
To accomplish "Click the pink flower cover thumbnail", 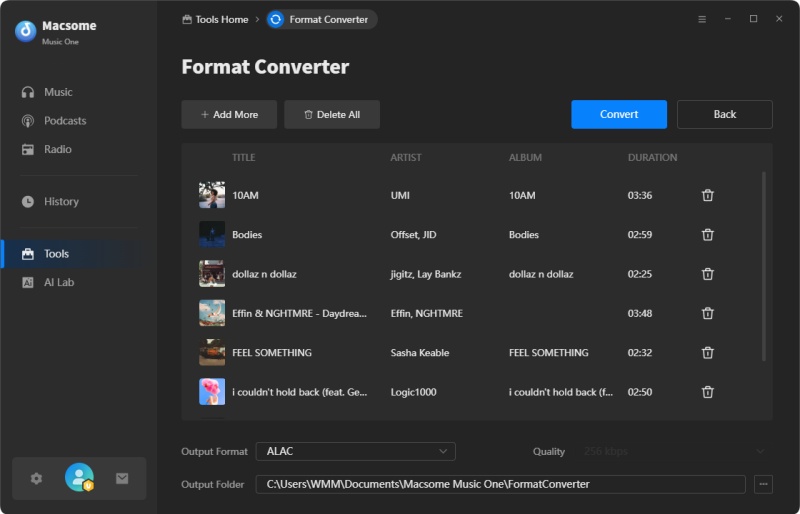I will coord(212,391).
